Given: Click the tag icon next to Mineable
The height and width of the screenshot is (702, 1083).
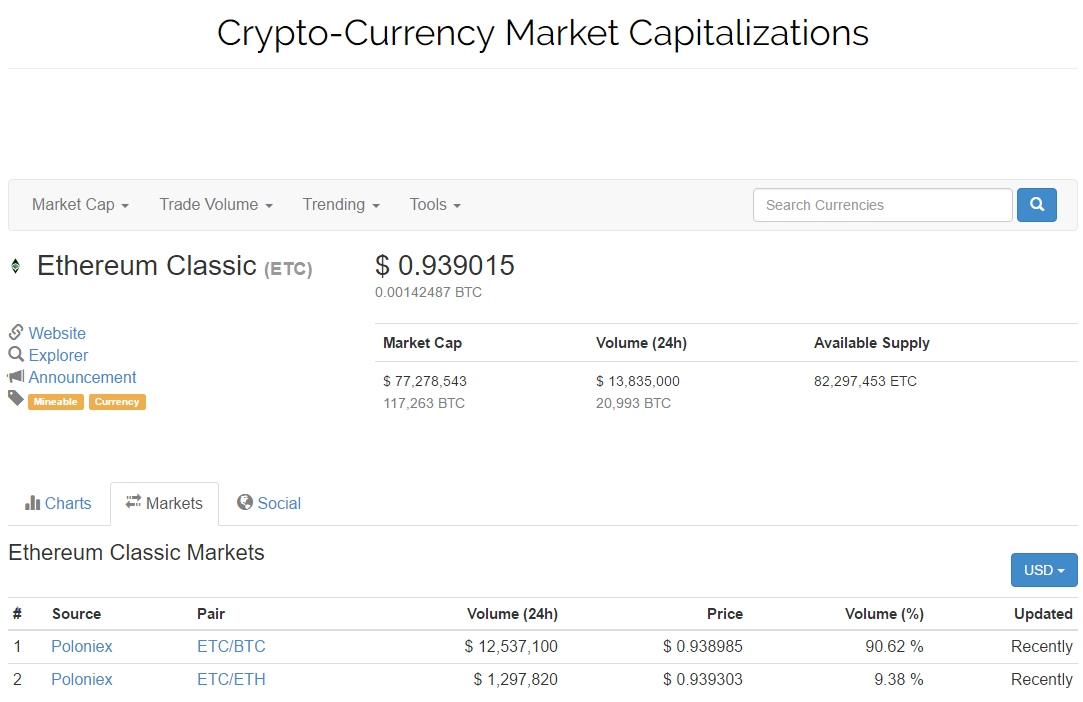Looking at the screenshot, I should [16, 398].
